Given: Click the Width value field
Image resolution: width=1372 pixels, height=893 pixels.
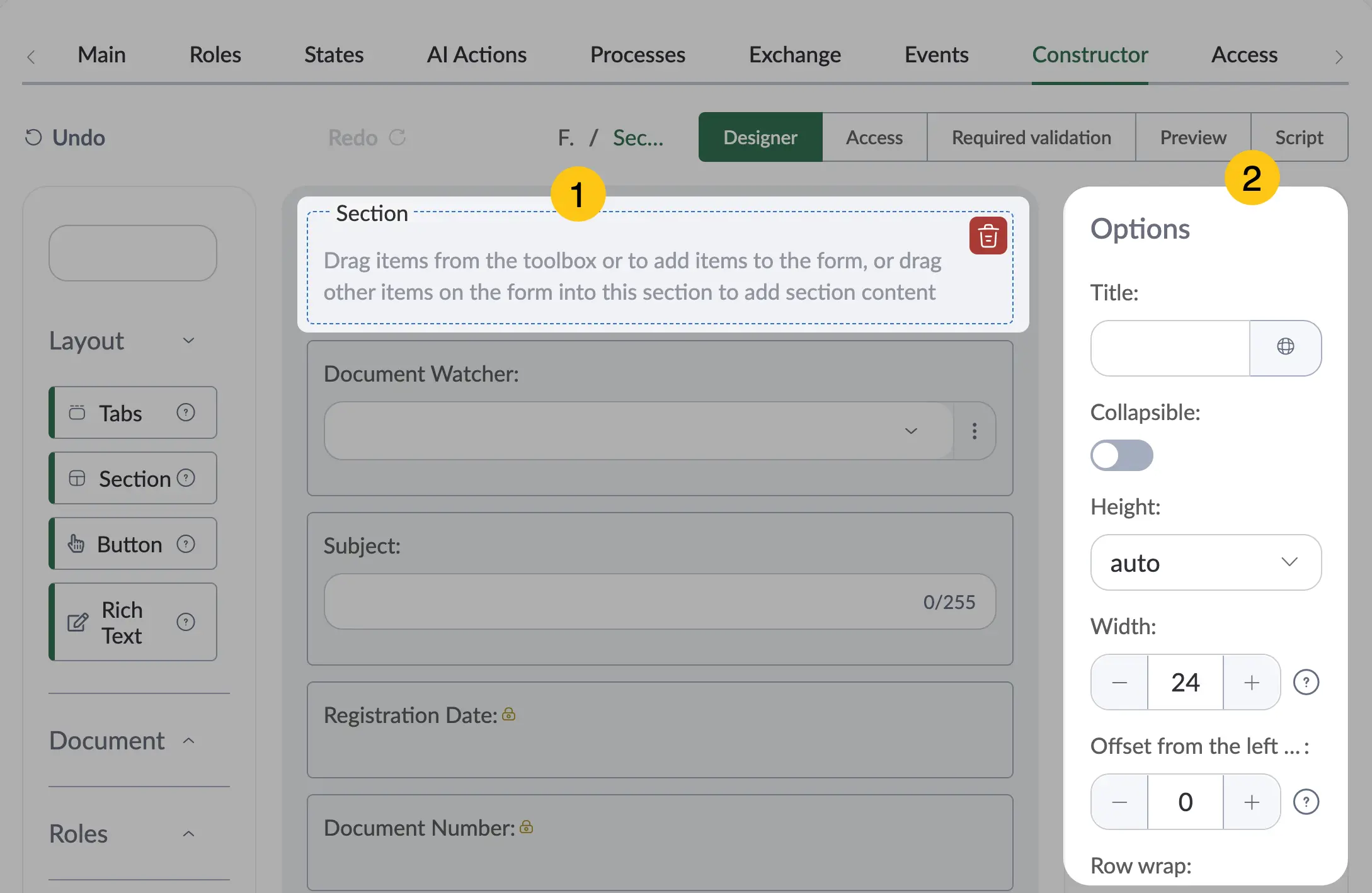Looking at the screenshot, I should pos(1186,682).
